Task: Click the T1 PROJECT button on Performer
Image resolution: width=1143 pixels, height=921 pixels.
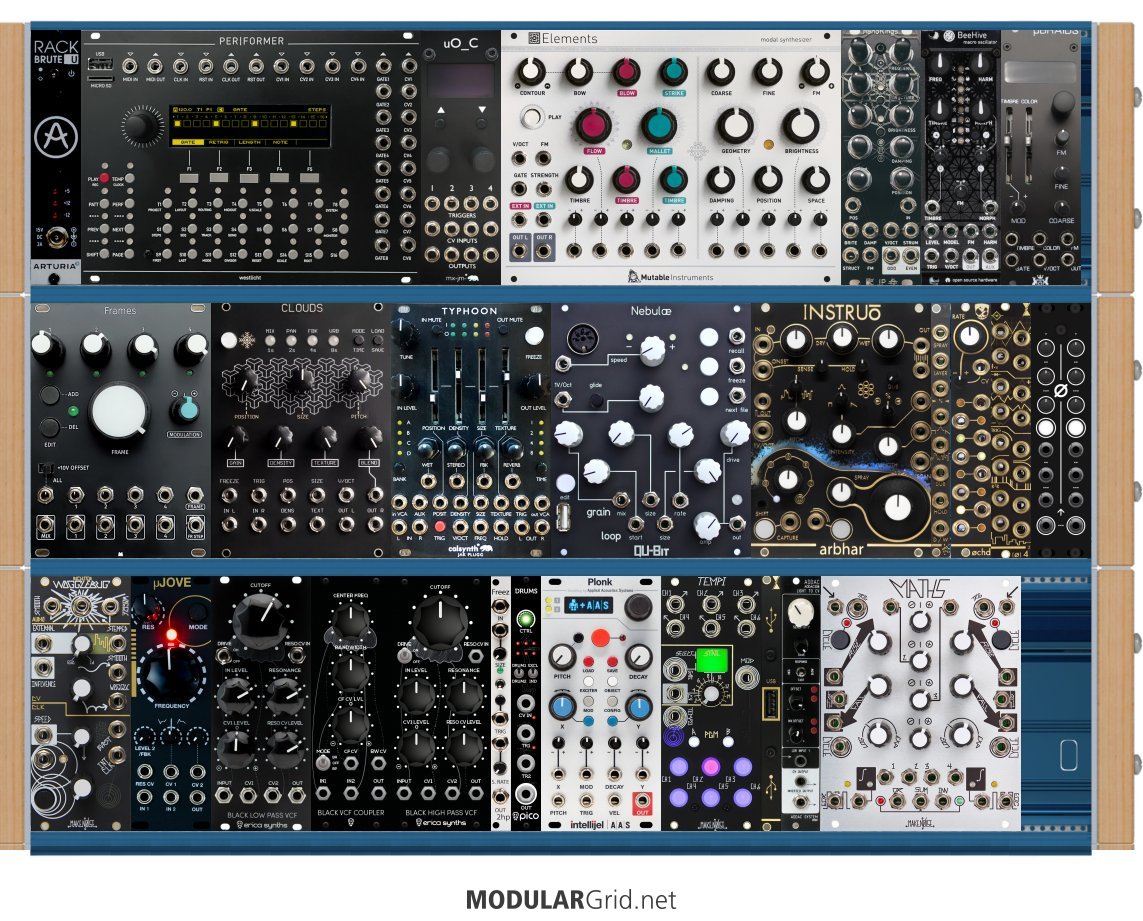Action: 168,203
